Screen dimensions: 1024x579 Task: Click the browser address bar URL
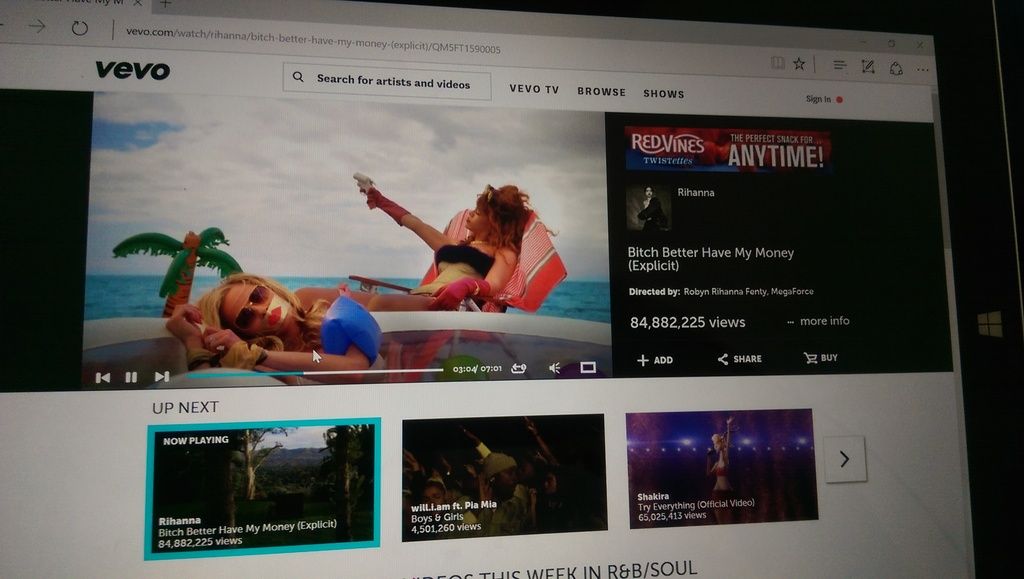[313, 40]
